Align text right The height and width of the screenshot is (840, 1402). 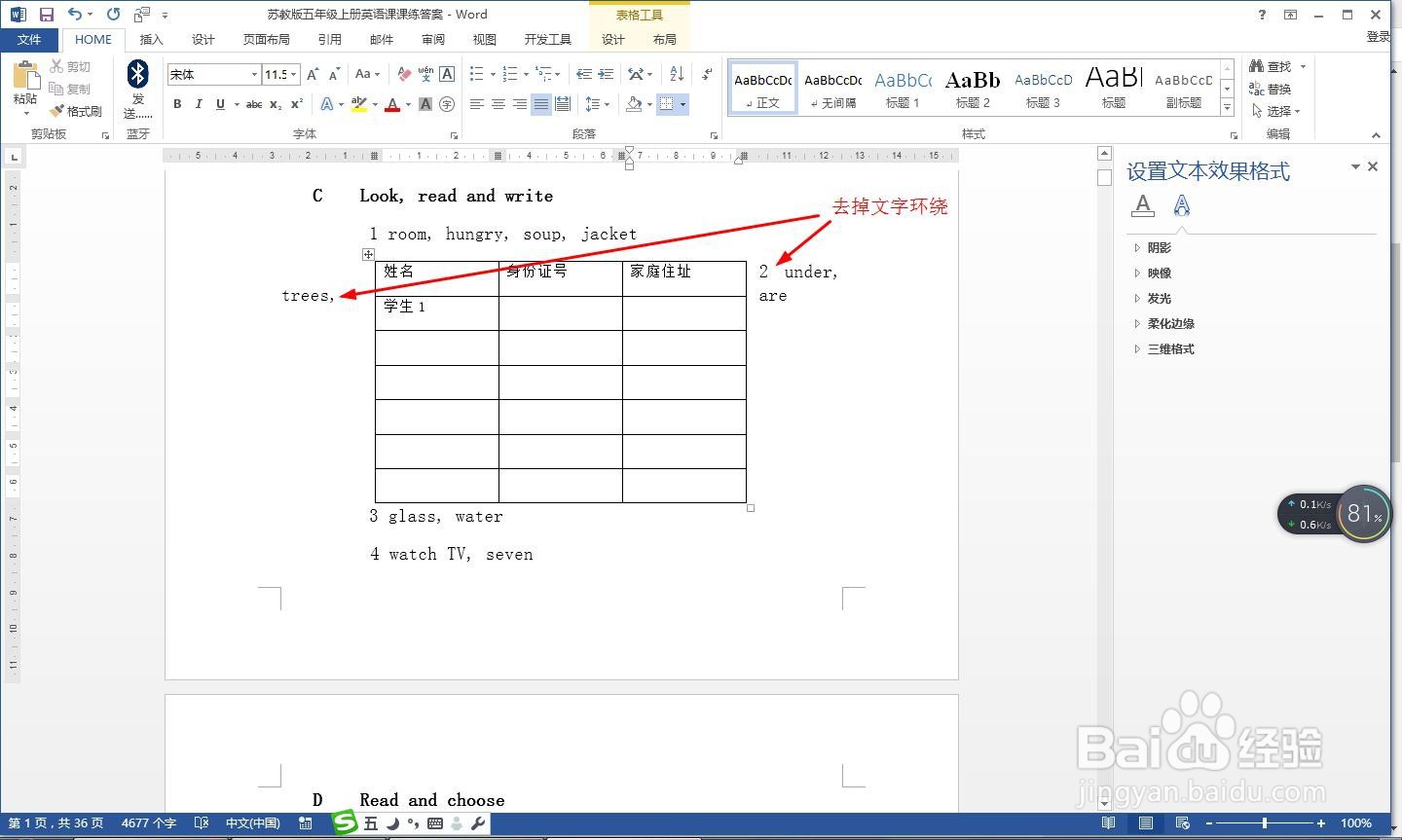pyautogui.click(x=519, y=104)
